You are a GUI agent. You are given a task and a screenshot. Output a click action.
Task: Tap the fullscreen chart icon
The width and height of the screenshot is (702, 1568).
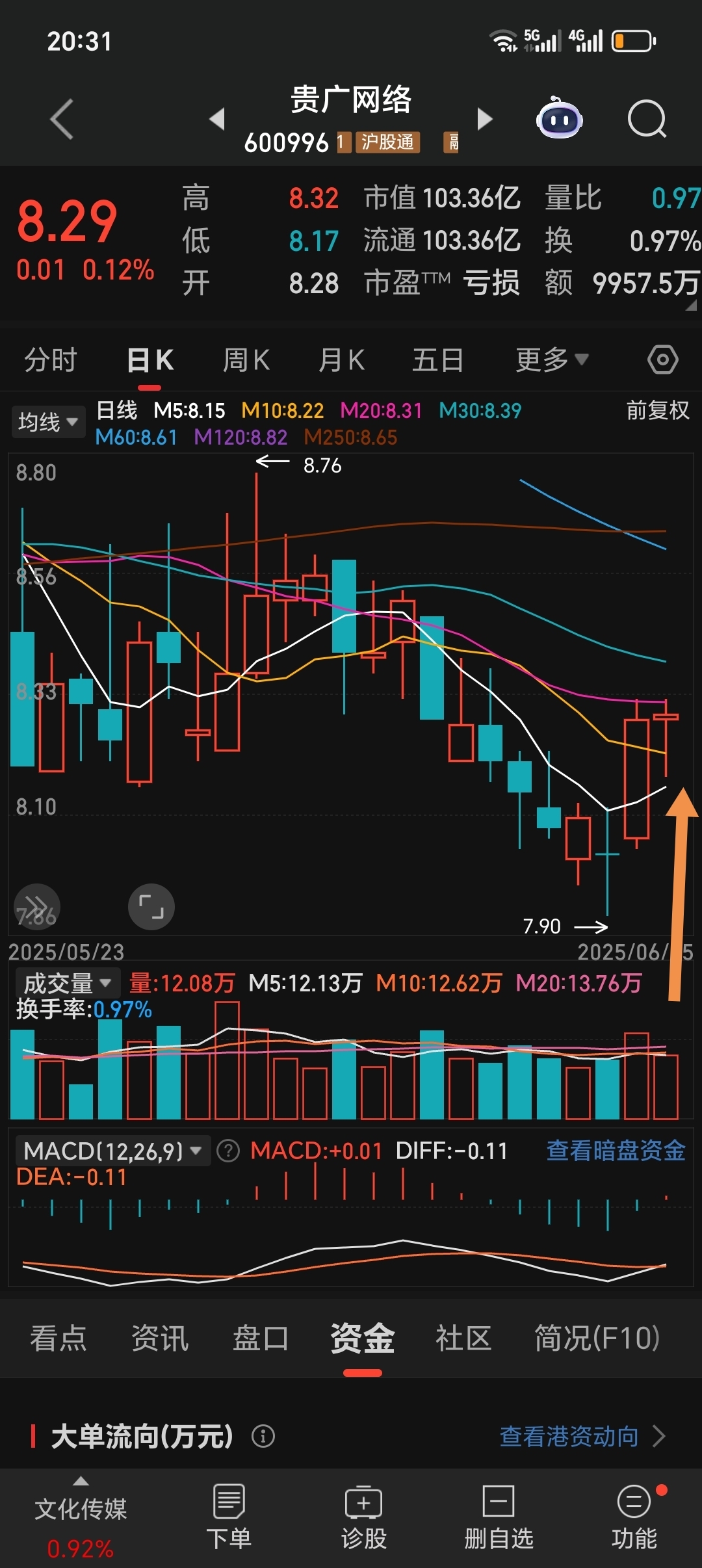coord(151,907)
